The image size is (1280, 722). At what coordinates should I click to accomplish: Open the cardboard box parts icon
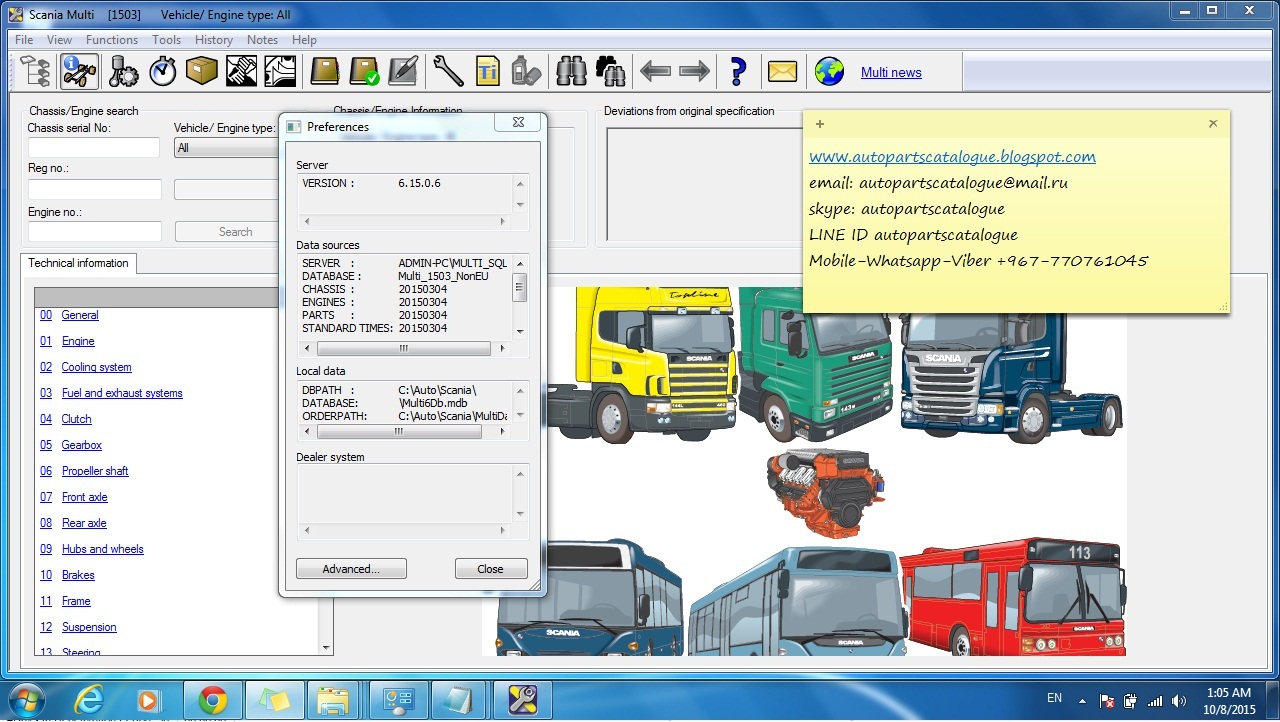click(202, 71)
